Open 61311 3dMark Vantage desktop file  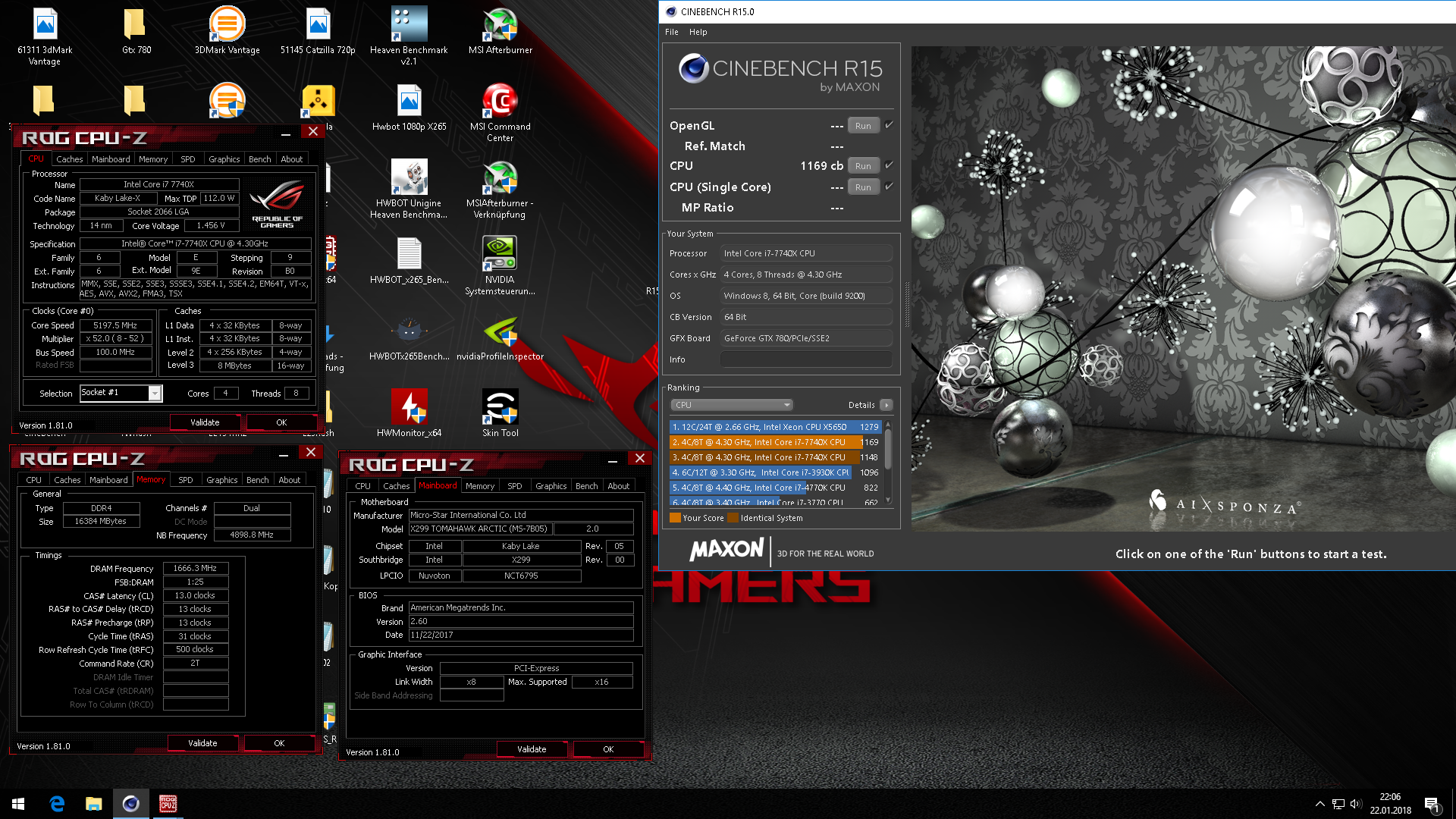[x=45, y=36]
